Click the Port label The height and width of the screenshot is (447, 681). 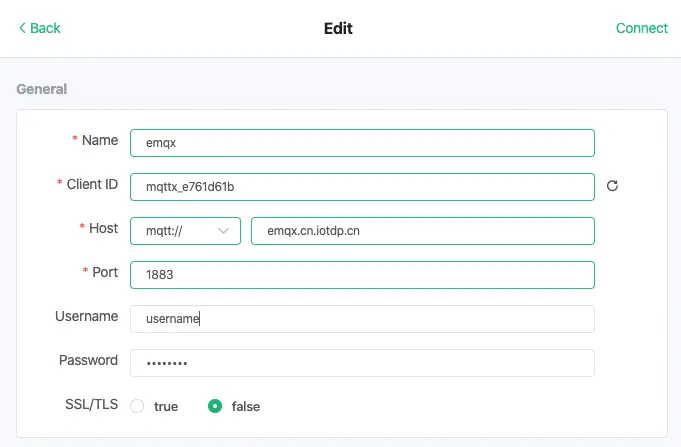coord(105,272)
